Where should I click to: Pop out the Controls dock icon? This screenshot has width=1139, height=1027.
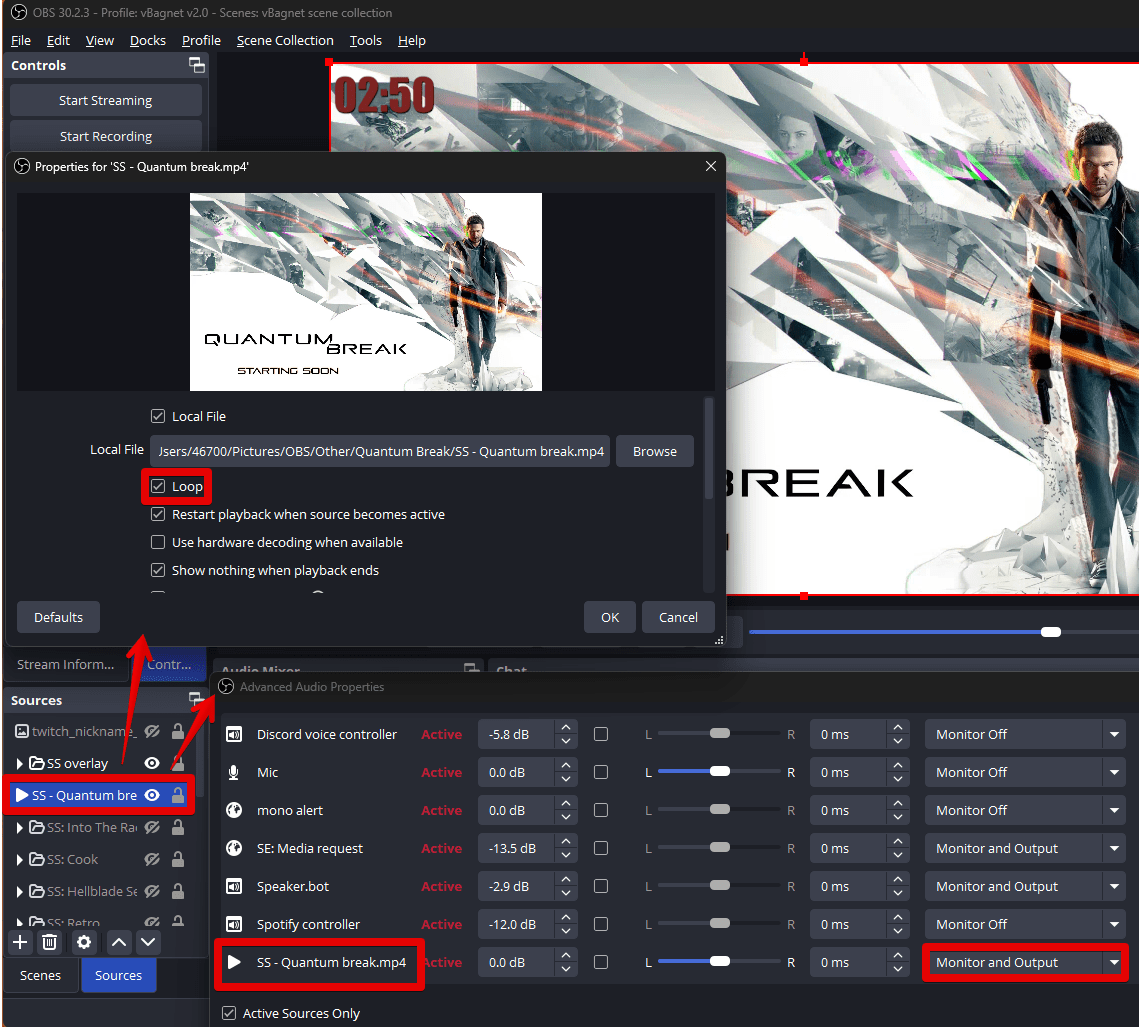point(197,65)
